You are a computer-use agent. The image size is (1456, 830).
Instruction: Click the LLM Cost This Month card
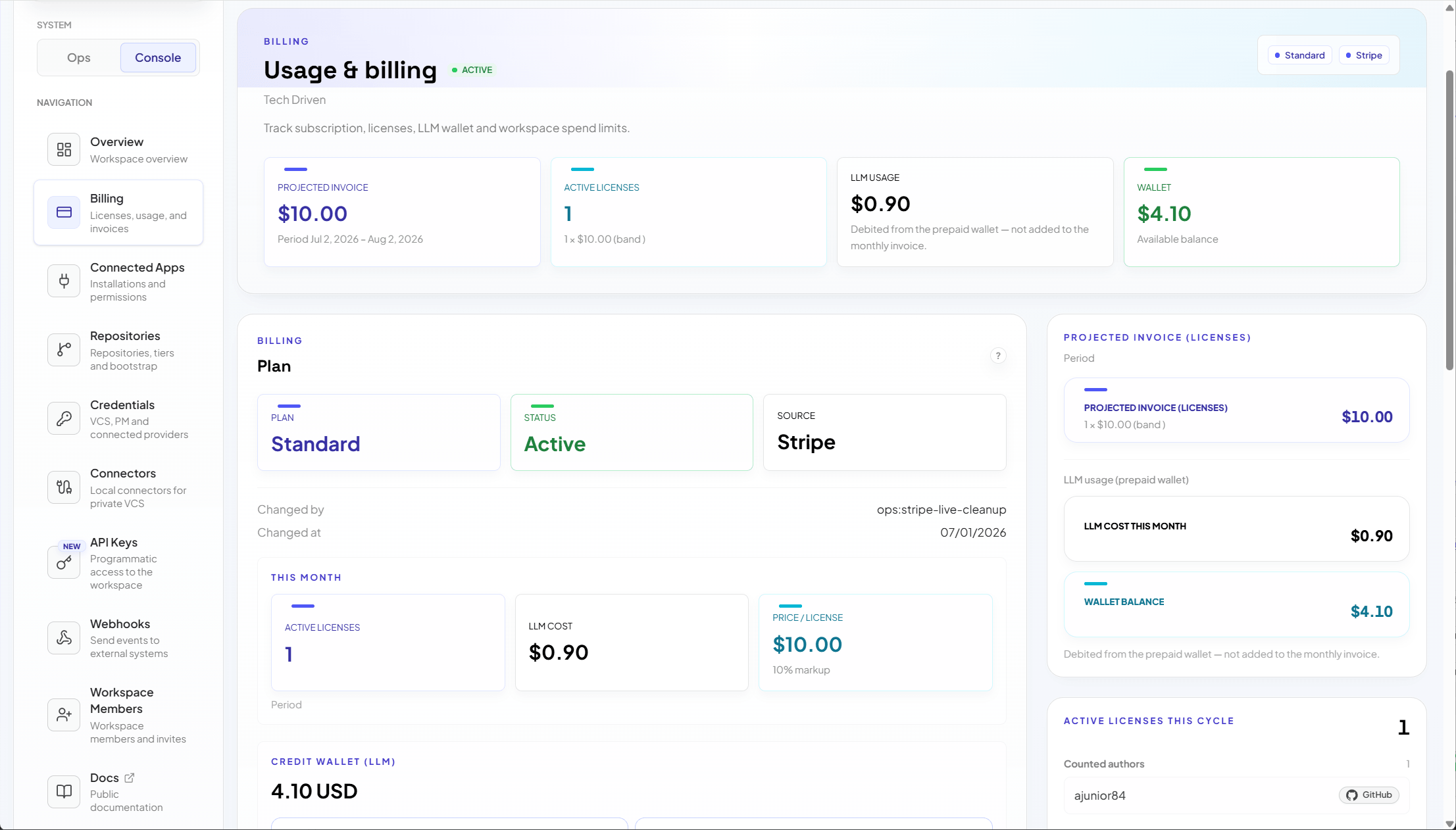pos(1236,529)
